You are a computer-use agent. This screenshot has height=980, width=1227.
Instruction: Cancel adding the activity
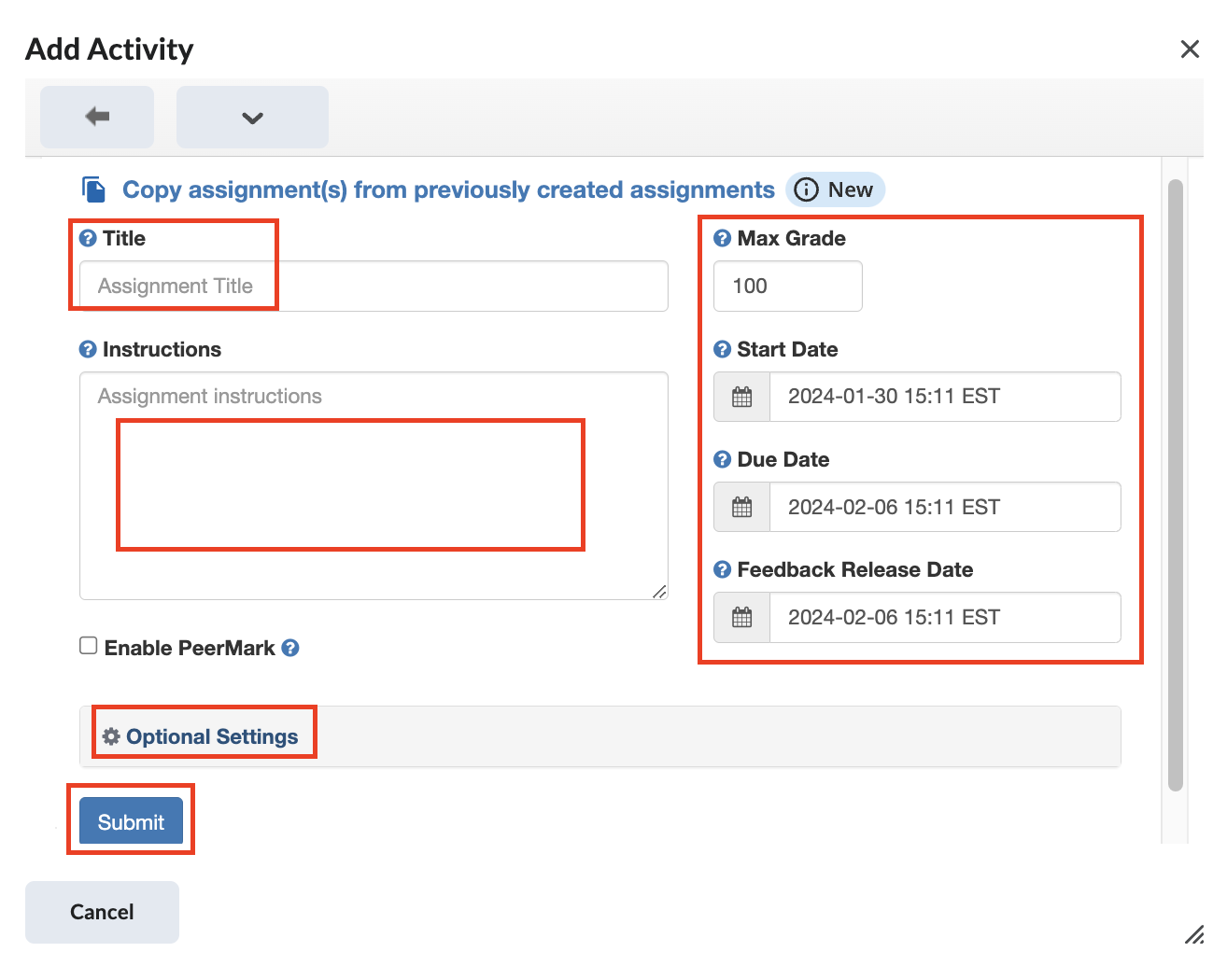(102, 912)
